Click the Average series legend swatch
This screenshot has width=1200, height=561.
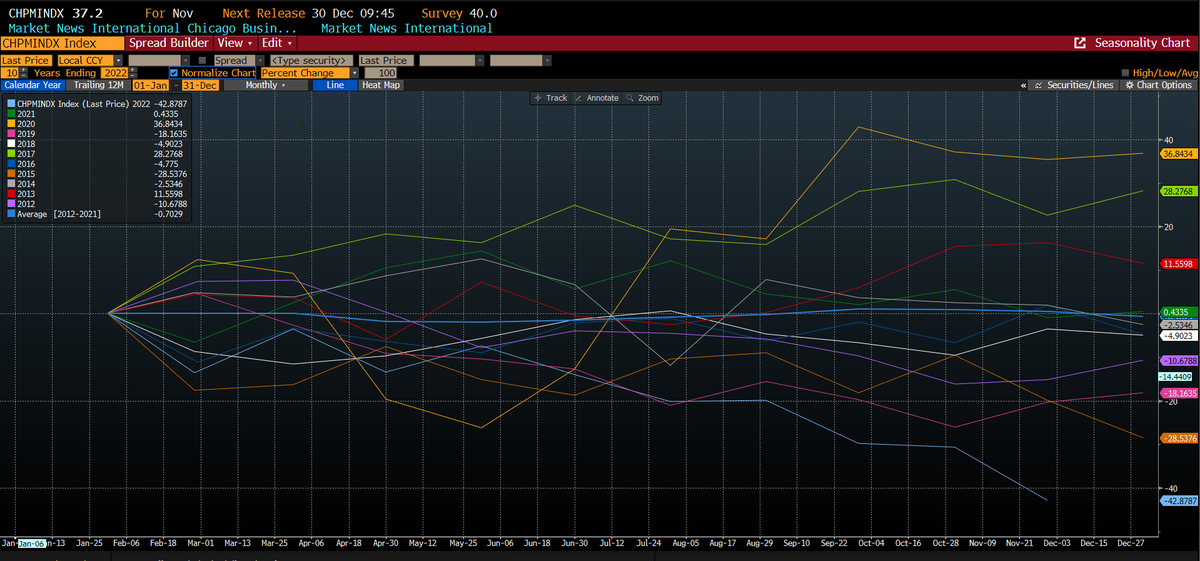(11, 214)
